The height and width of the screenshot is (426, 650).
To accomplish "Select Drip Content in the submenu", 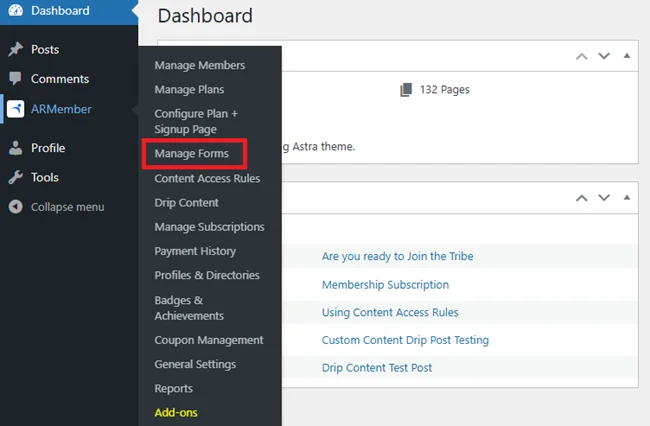I will pos(187,203).
